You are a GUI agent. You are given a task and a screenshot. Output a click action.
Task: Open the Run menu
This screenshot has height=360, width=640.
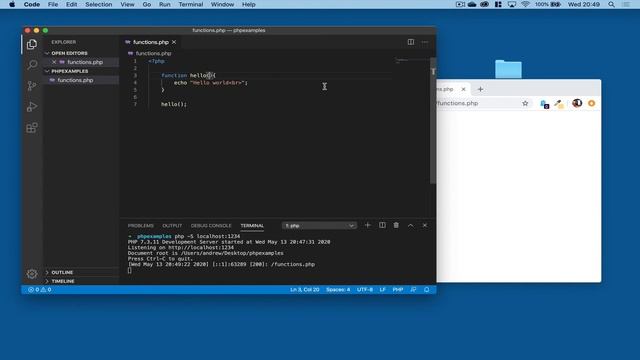164,4
